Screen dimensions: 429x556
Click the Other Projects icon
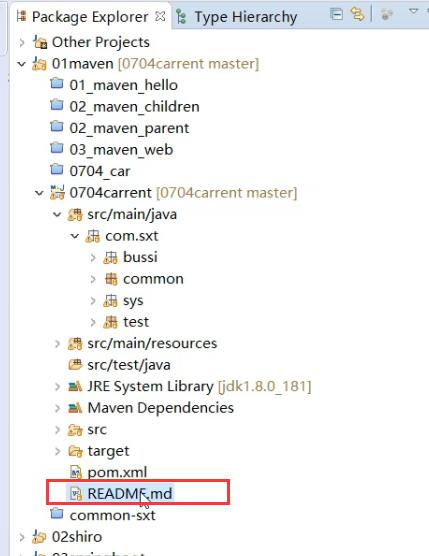[40, 42]
